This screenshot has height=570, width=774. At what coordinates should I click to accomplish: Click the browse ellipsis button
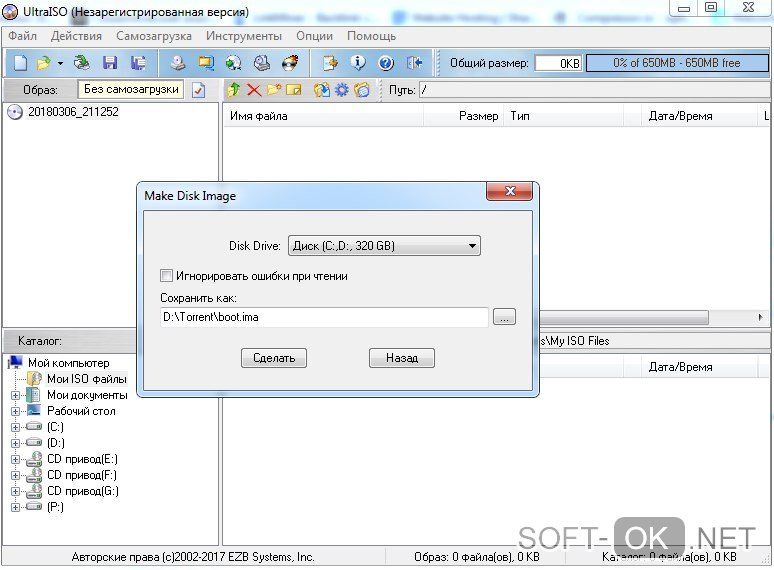[504, 317]
